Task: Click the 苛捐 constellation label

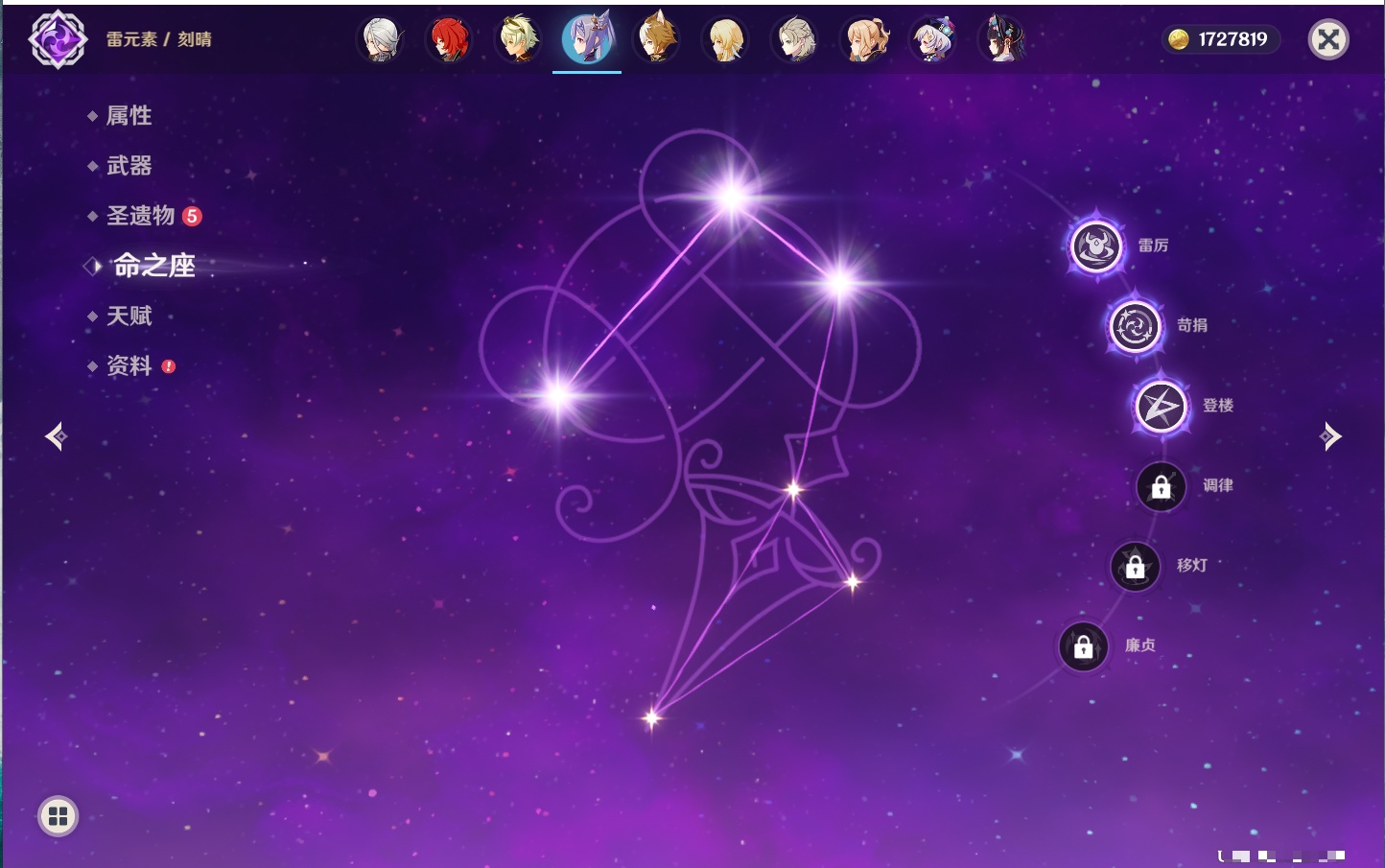Action: click(x=1192, y=325)
